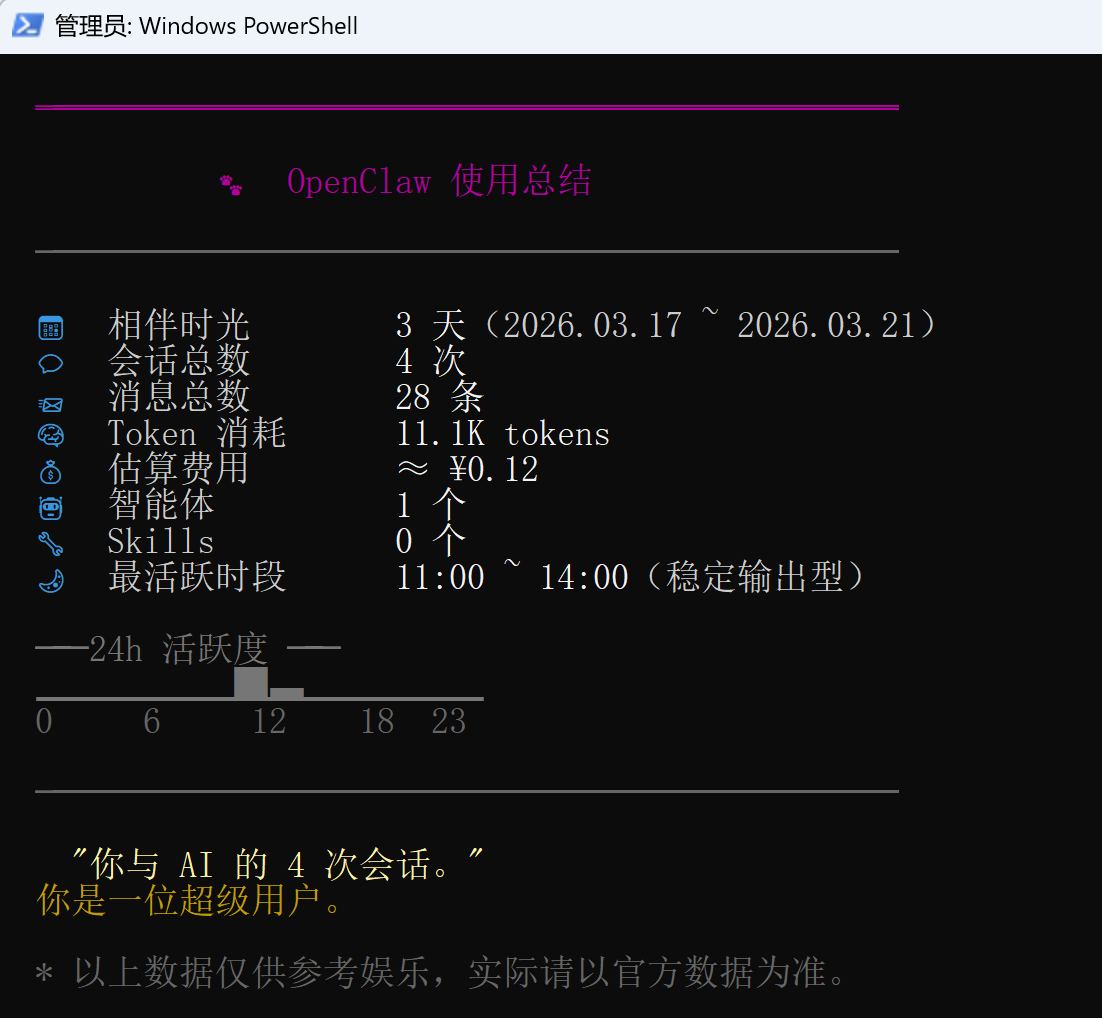
Task: Click the moon icon beside 最活跃时段
Action: tap(50, 580)
